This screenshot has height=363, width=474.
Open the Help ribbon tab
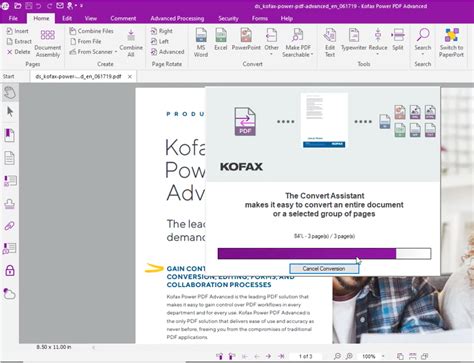point(286,18)
